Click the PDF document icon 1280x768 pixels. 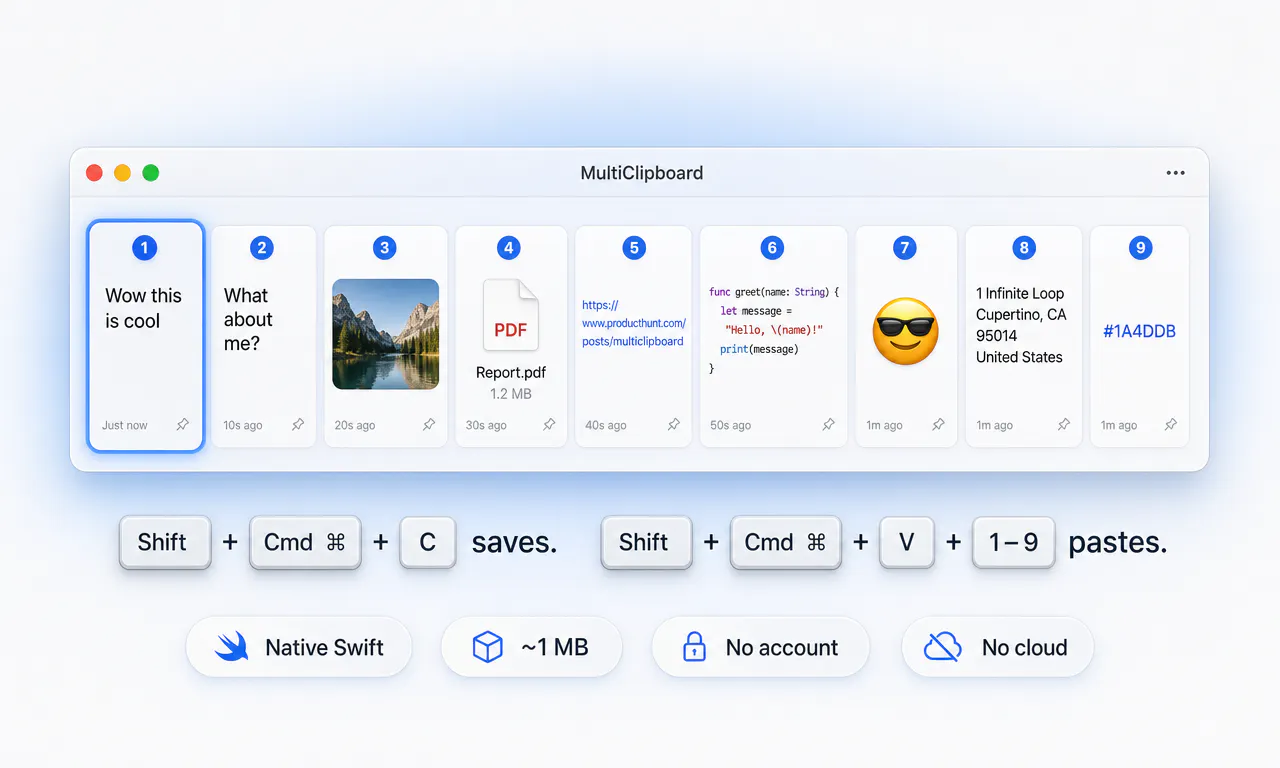(511, 315)
